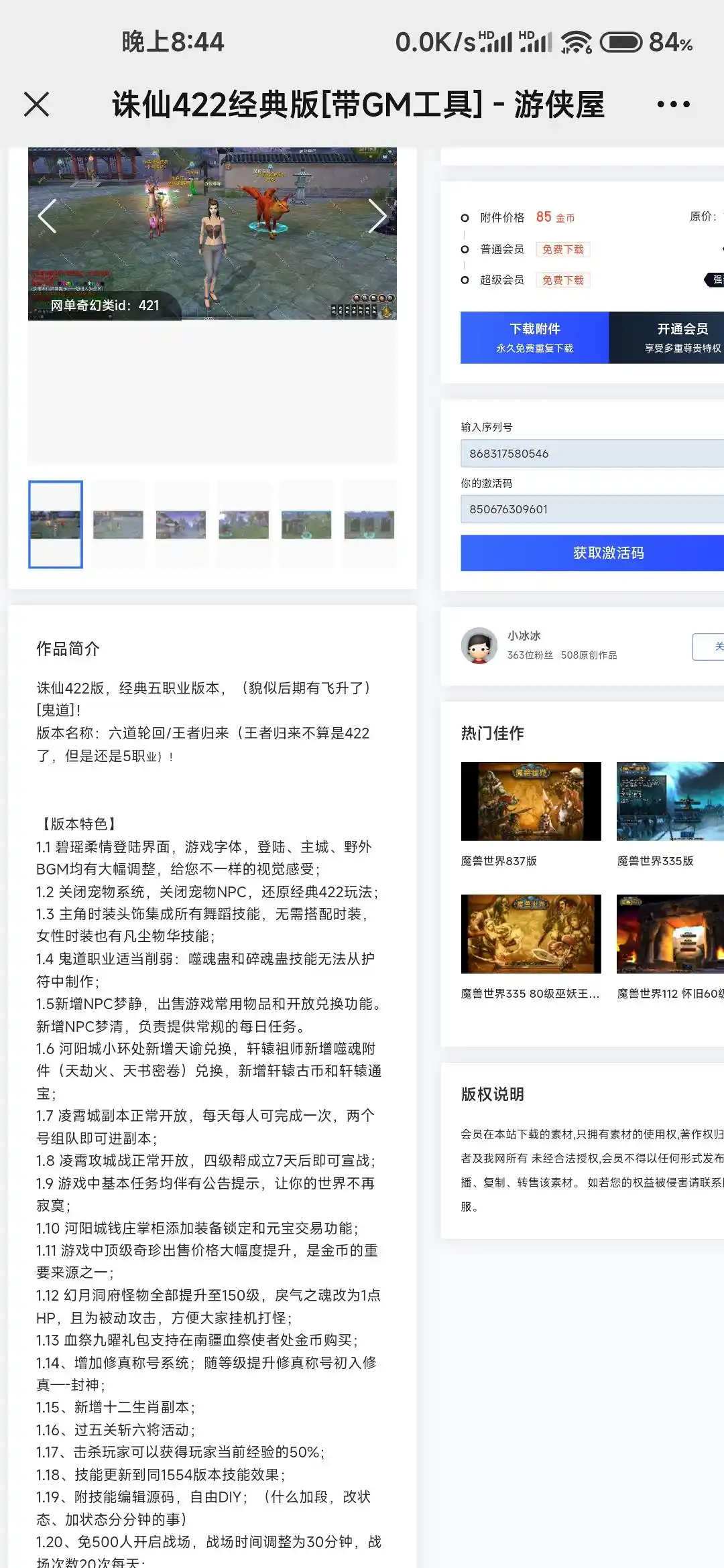
Task: Select the first gallery thumbnail
Action: pos(56,525)
